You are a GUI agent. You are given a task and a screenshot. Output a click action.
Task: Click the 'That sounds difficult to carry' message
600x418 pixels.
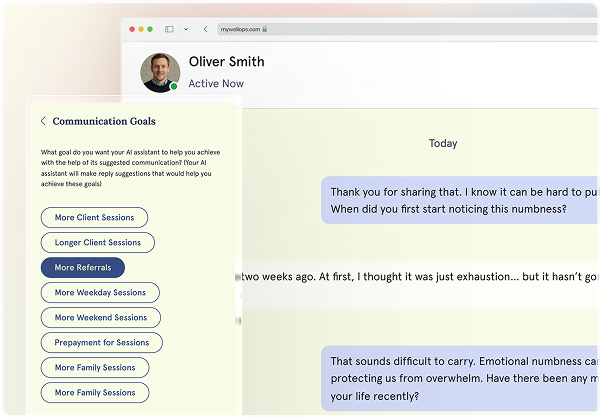461,378
